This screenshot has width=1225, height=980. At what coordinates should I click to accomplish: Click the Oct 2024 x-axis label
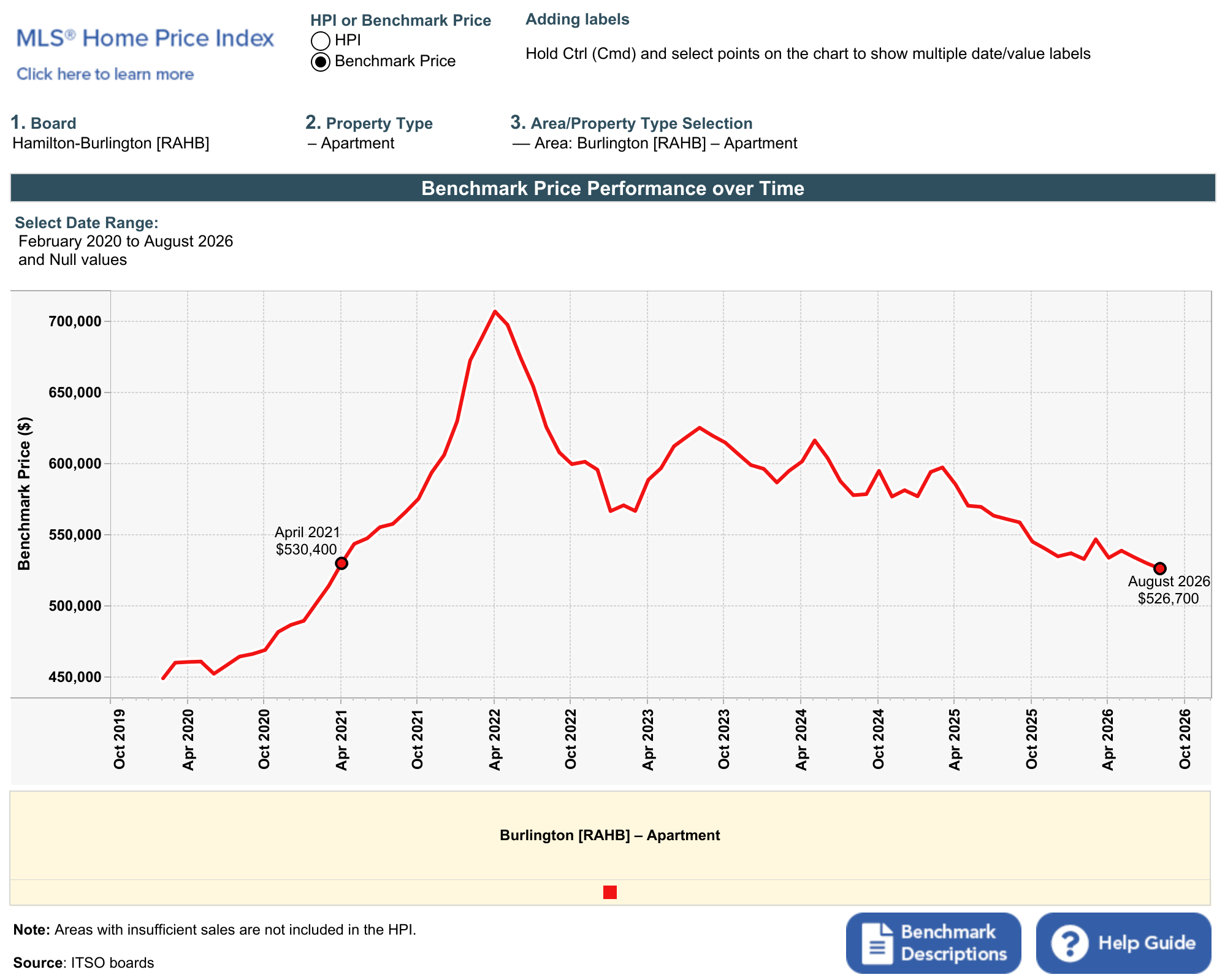[878, 739]
